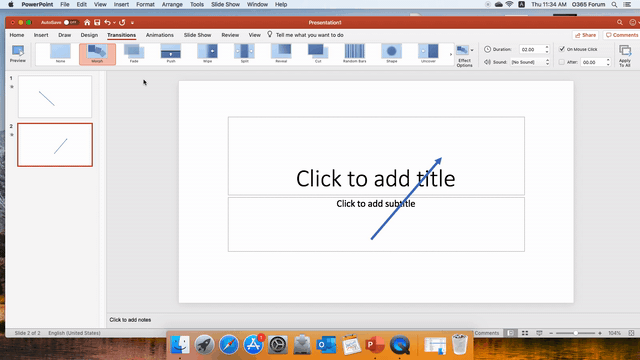Click the status bar Comments button
Screen dimensions: 640x360
click(x=487, y=333)
